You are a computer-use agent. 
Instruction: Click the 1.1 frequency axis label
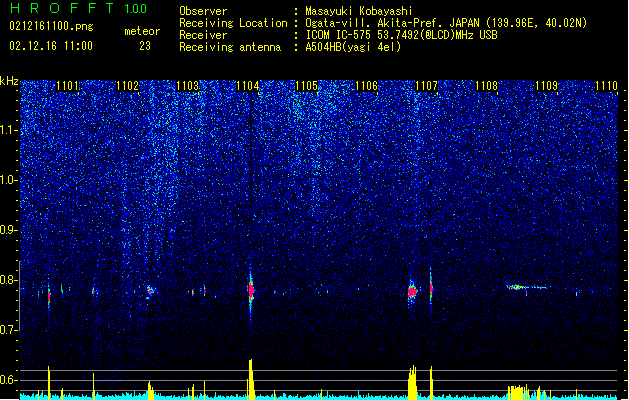pos(9,131)
